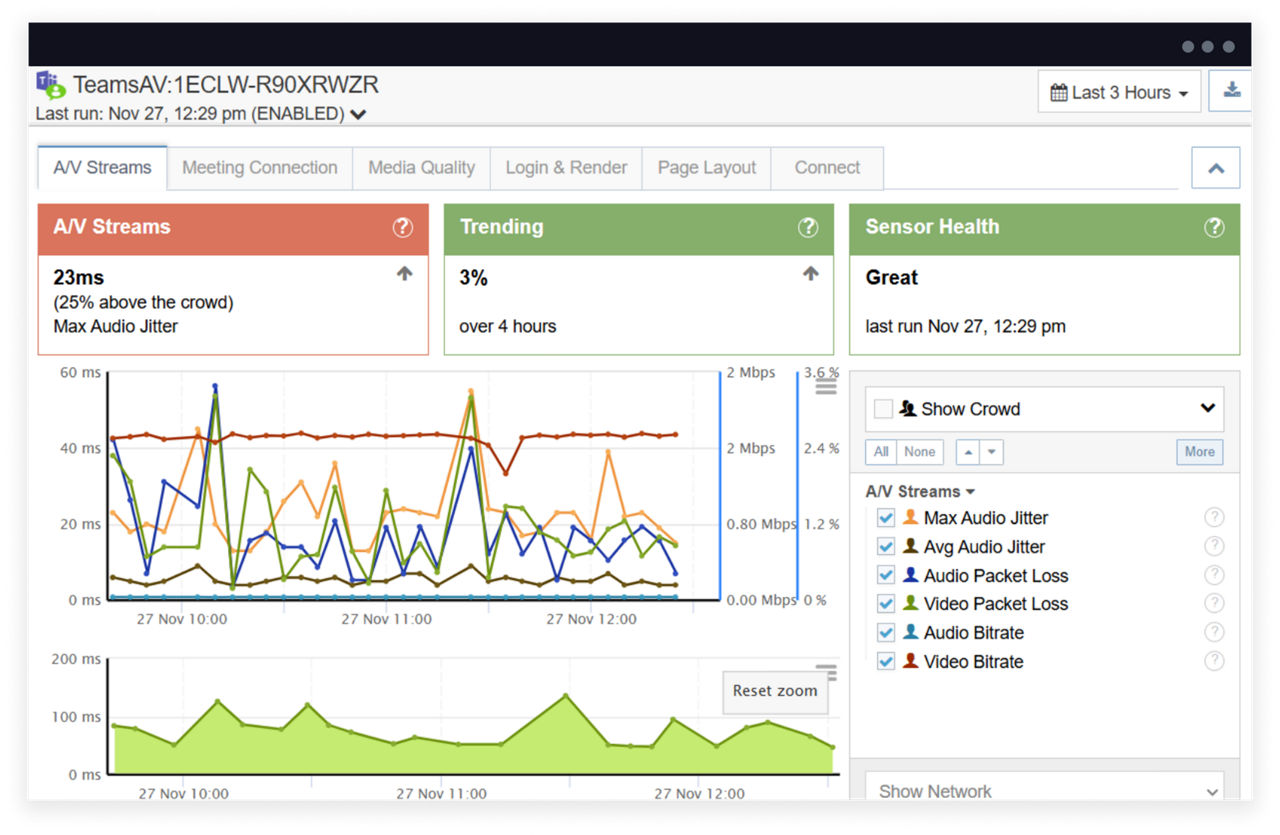
Task: Click the All button
Action: 881,452
